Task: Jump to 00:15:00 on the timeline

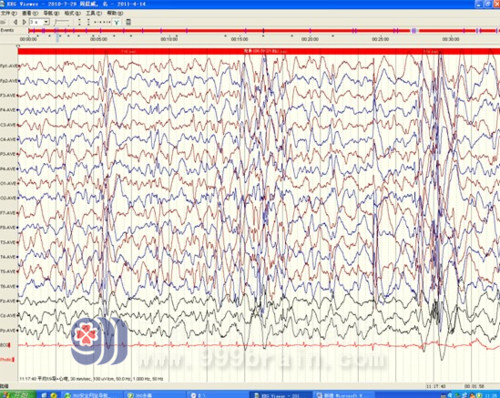Action: point(239,39)
